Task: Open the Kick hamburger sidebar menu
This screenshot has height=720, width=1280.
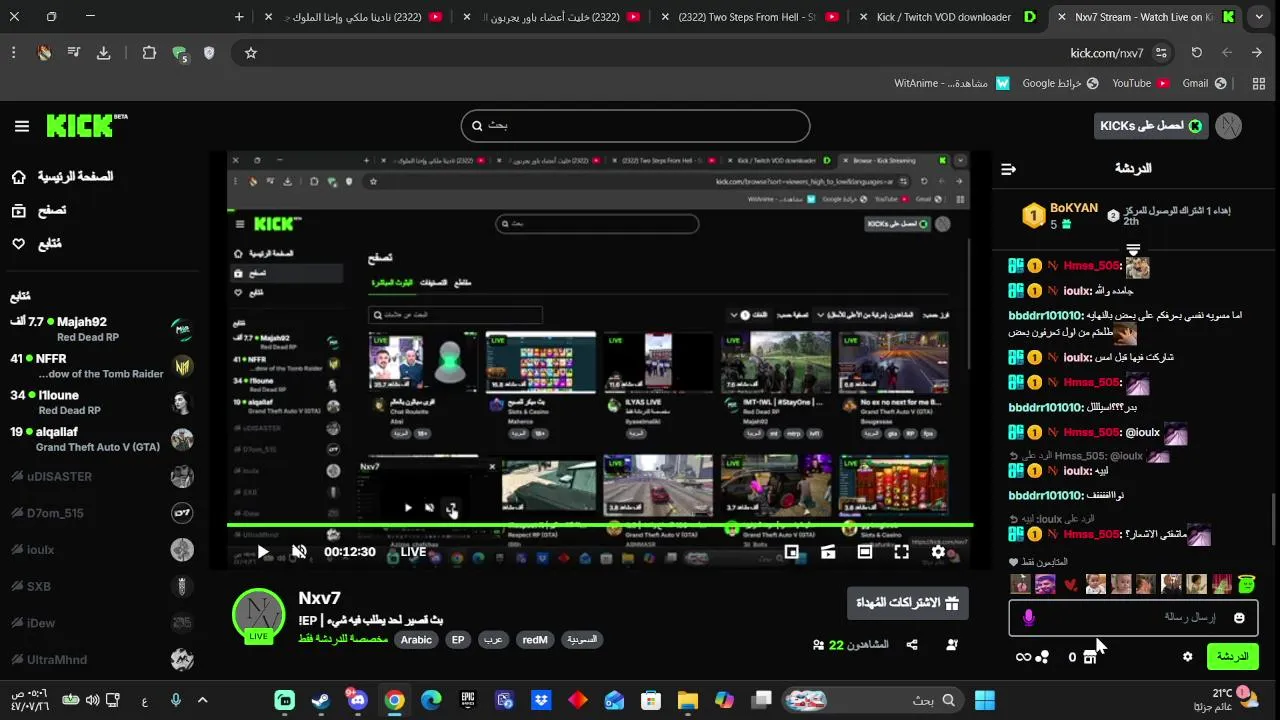Action: (22, 126)
